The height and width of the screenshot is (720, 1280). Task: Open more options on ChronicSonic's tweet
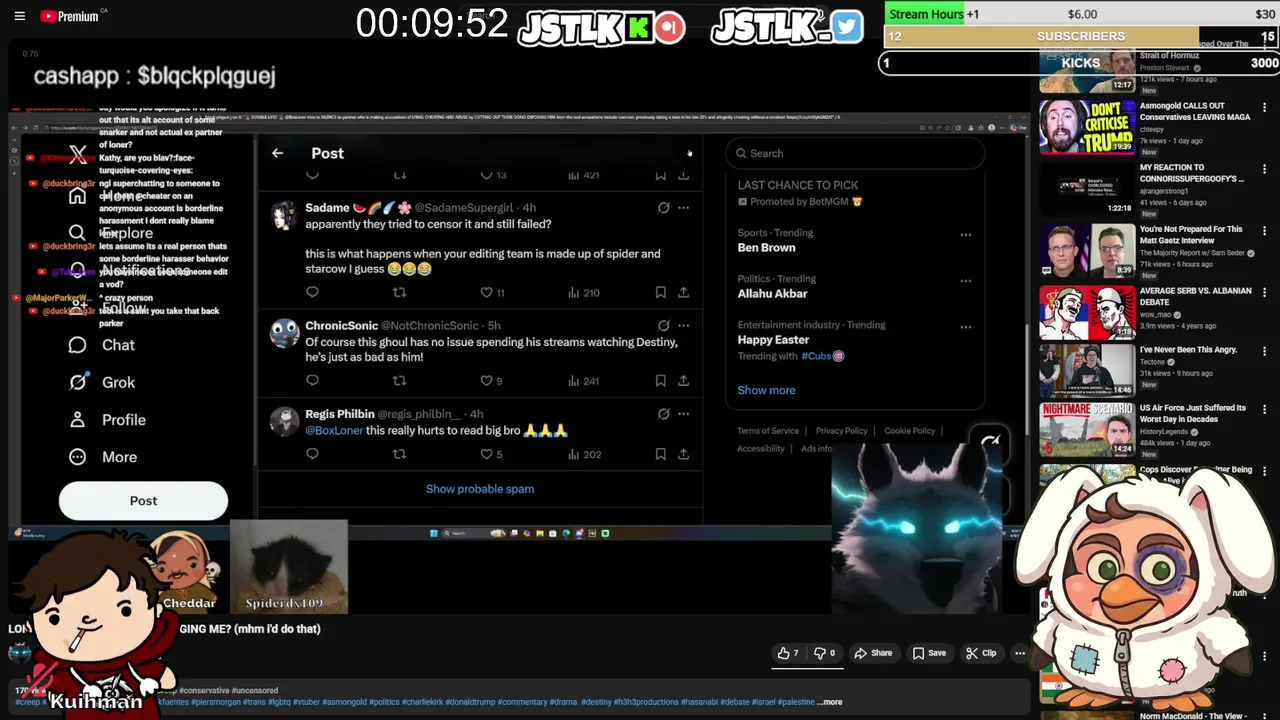coord(683,325)
